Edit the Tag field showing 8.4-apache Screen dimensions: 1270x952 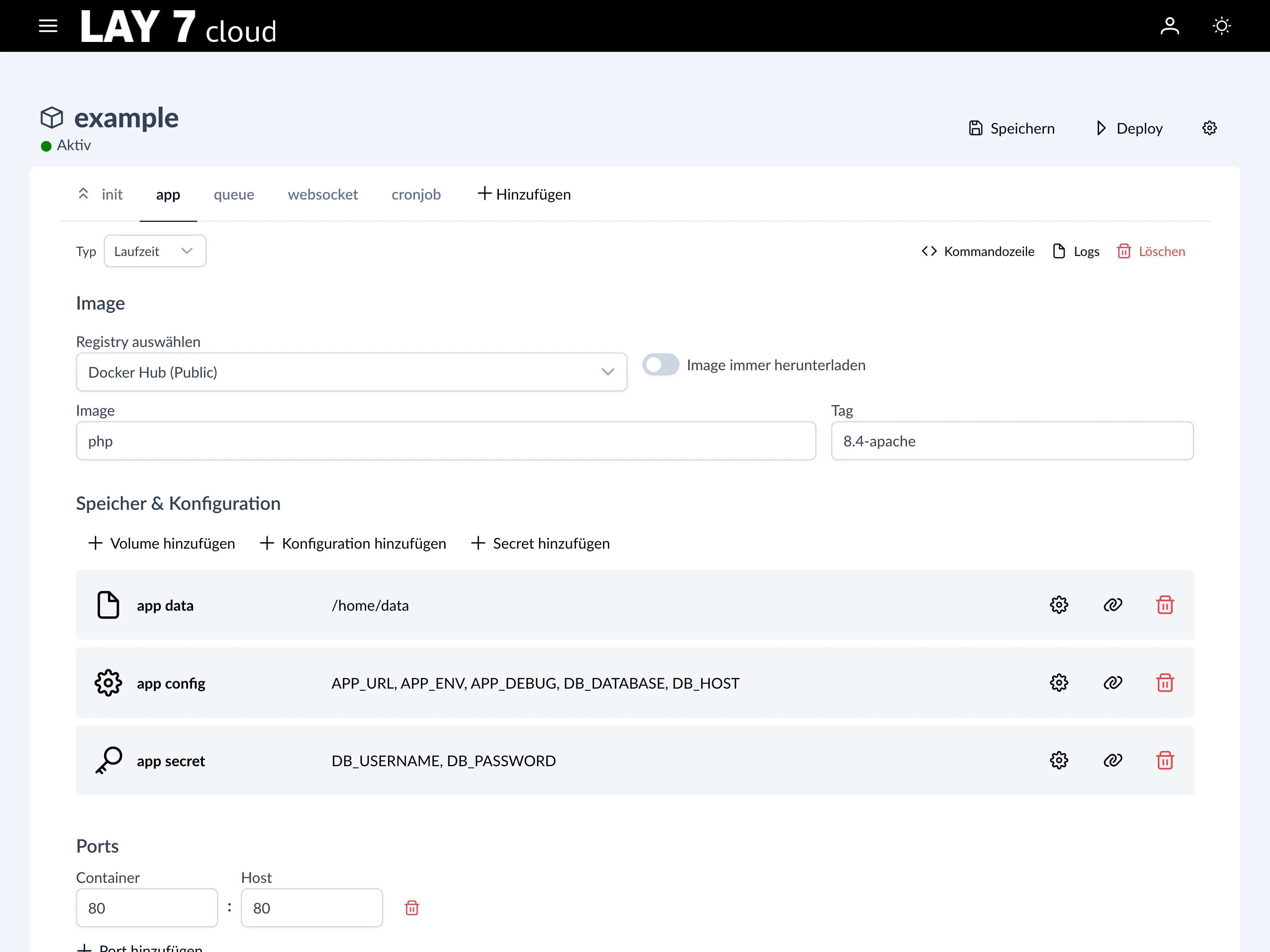point(1012,441)
